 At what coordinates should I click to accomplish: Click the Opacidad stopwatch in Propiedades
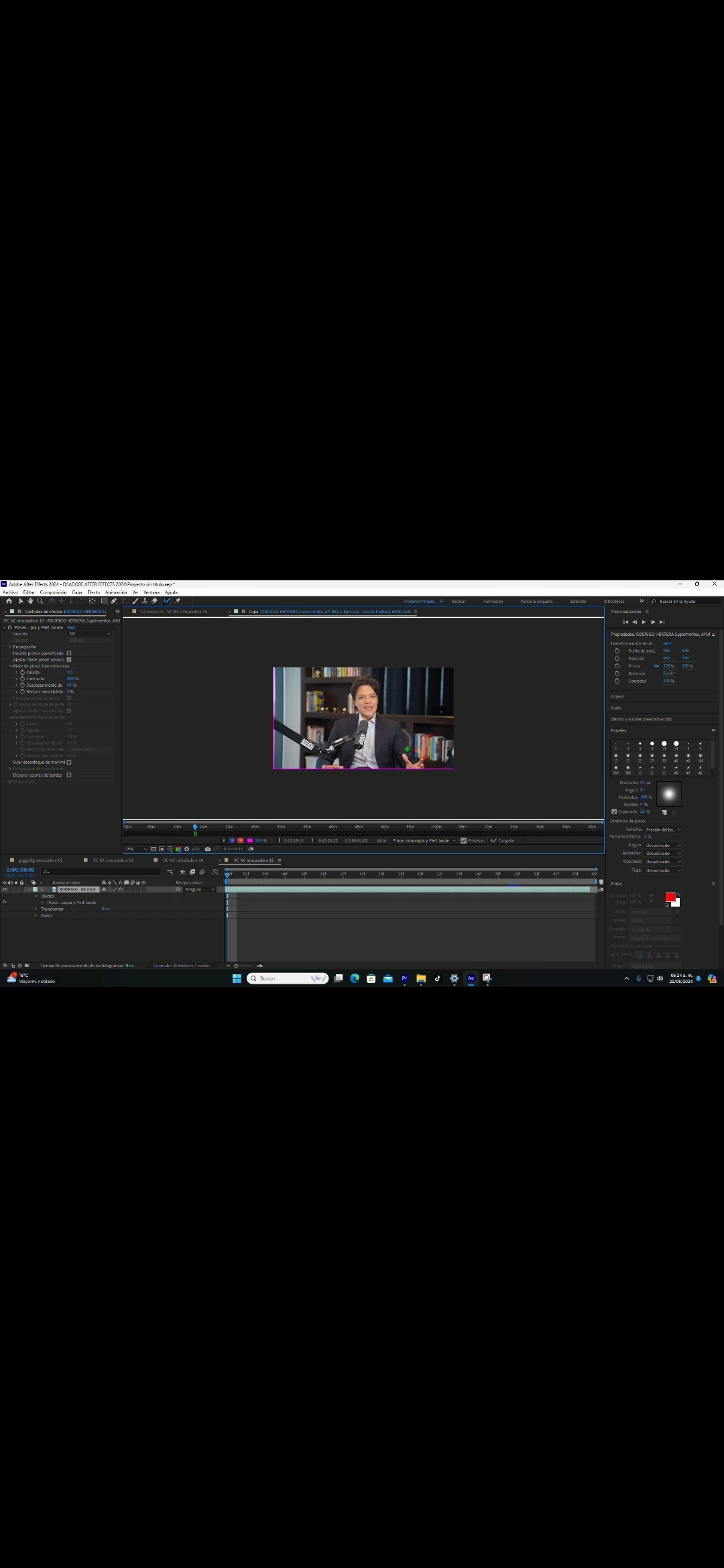[617, 681]
